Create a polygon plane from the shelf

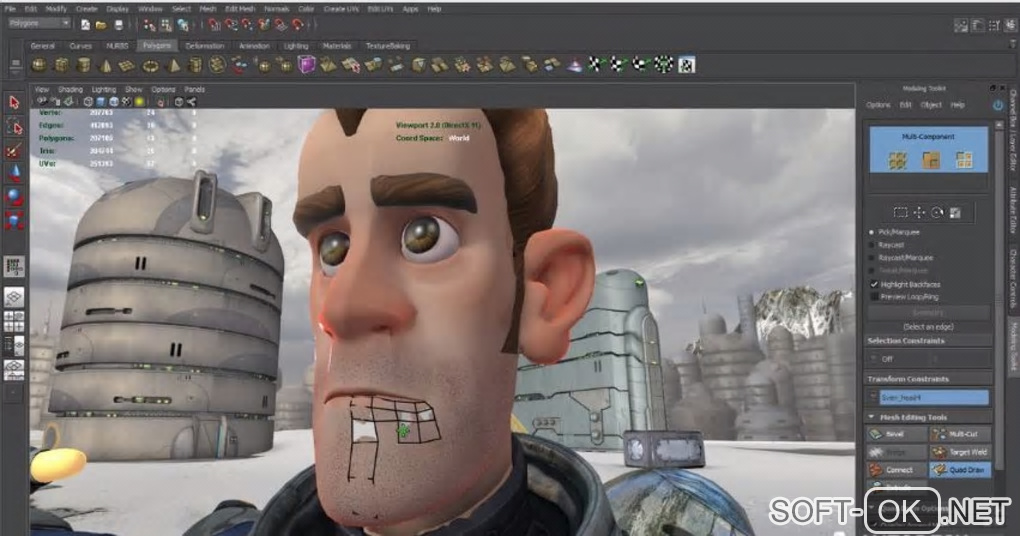[x=127, y=65]
